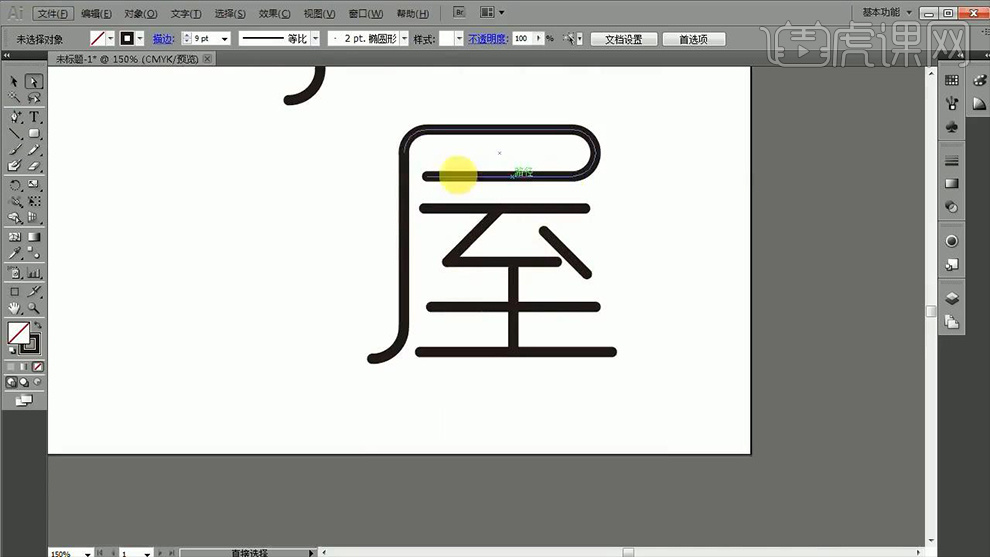The height and width of the screenshot is (557, 990).
Task: Open the 文件(F) menu
Action: (x=51, y=14)
